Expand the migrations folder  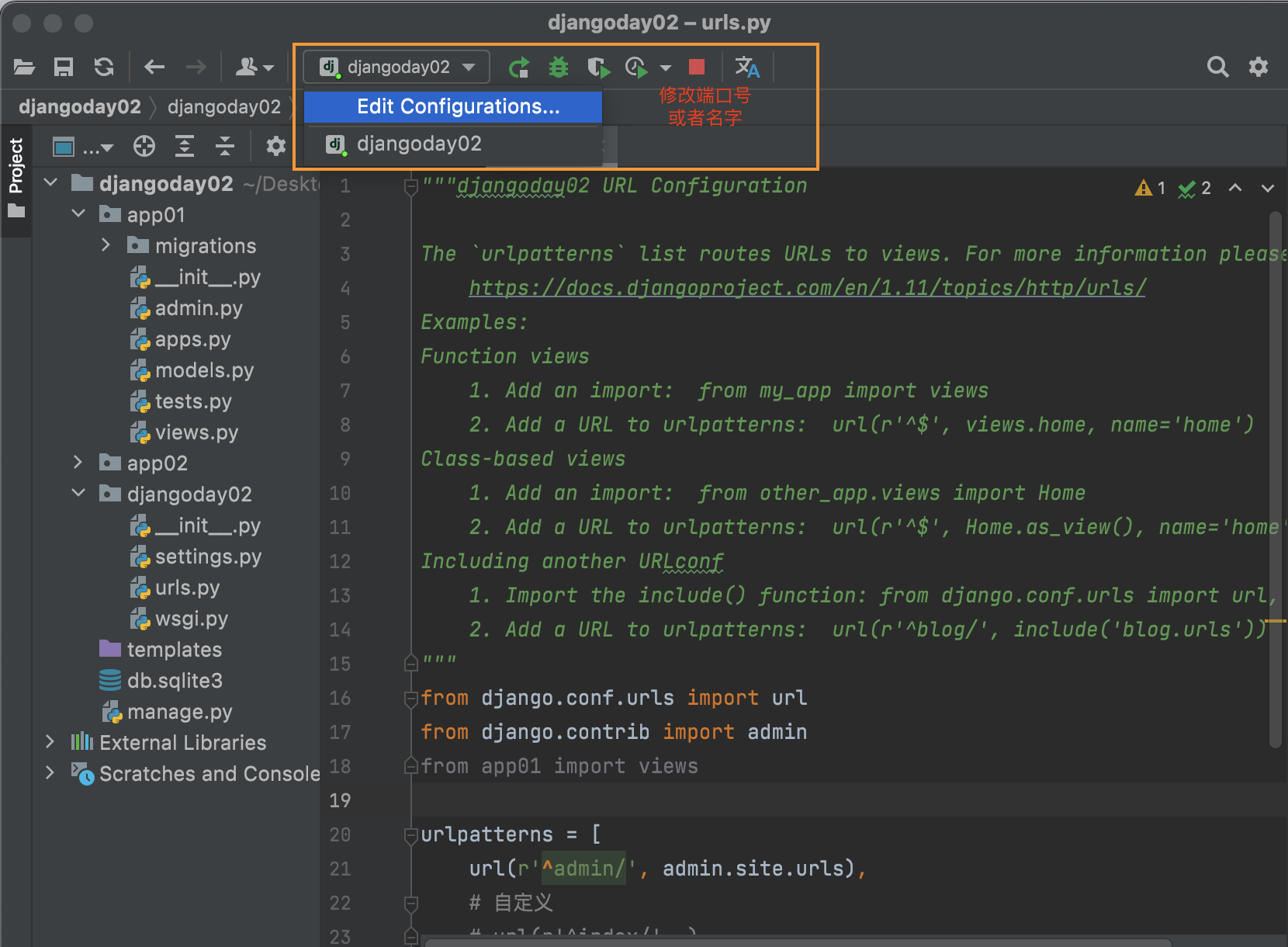[106, 245]
